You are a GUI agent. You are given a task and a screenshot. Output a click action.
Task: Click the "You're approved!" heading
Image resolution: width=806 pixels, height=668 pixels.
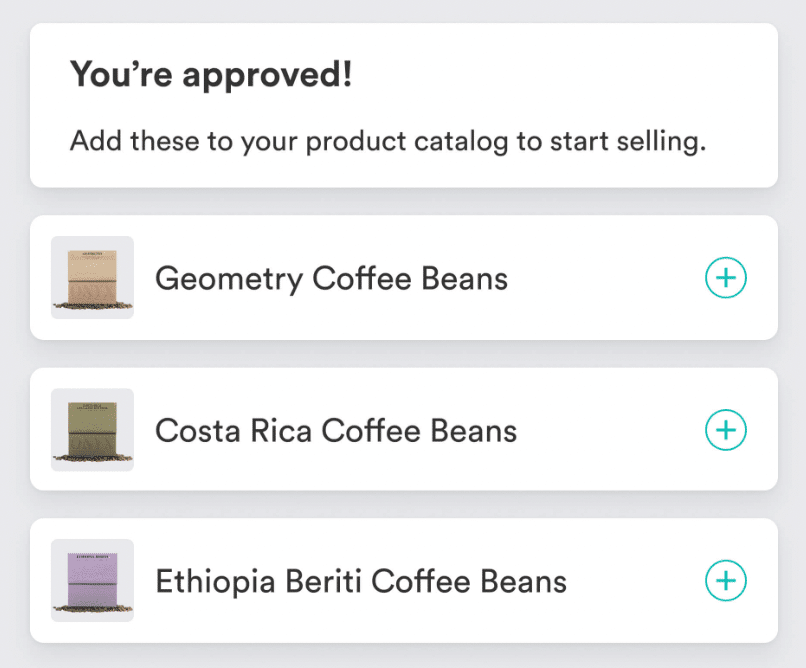pos(211,75)
